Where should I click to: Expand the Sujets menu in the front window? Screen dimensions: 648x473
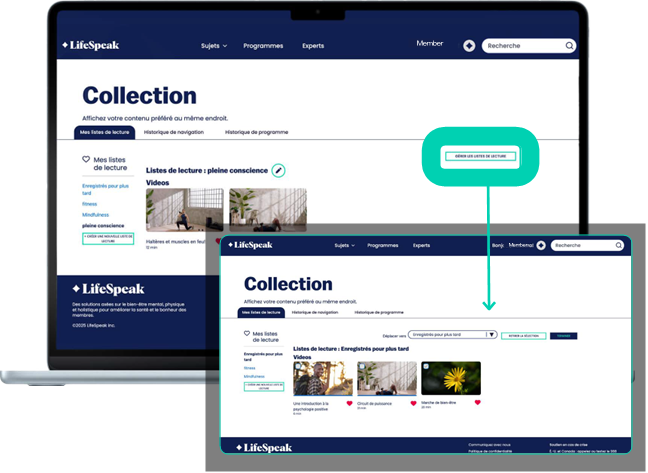tap(345, 245)
